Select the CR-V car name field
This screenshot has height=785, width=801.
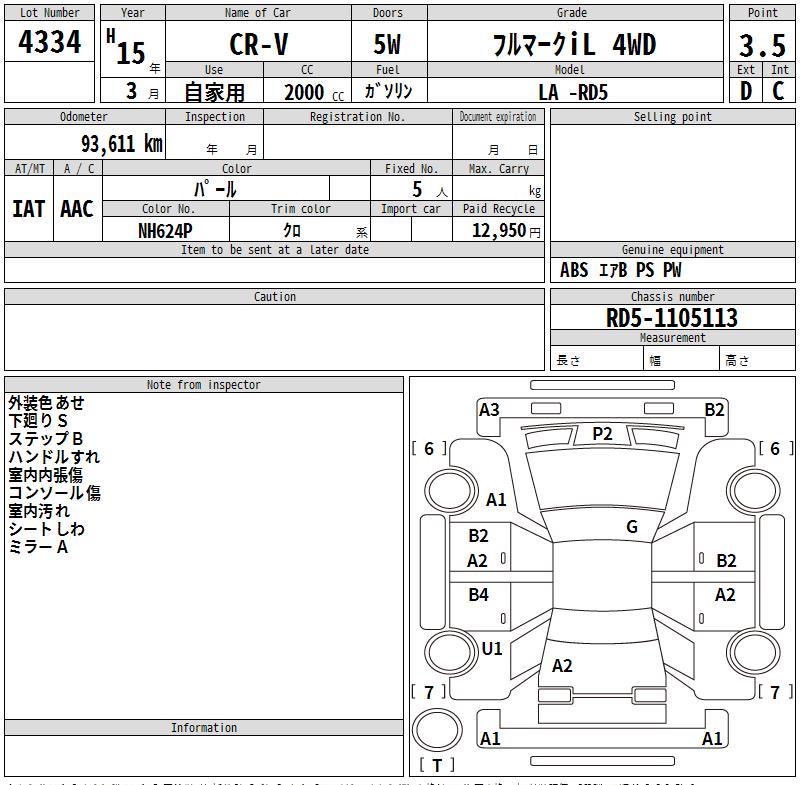(x=258, y=45)
